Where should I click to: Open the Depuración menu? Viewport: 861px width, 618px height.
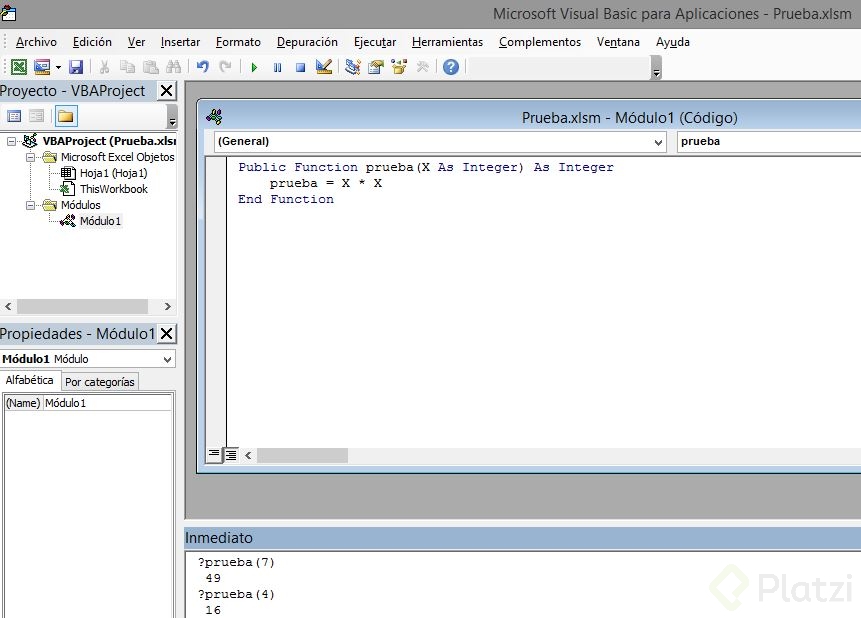coord(307,42)
